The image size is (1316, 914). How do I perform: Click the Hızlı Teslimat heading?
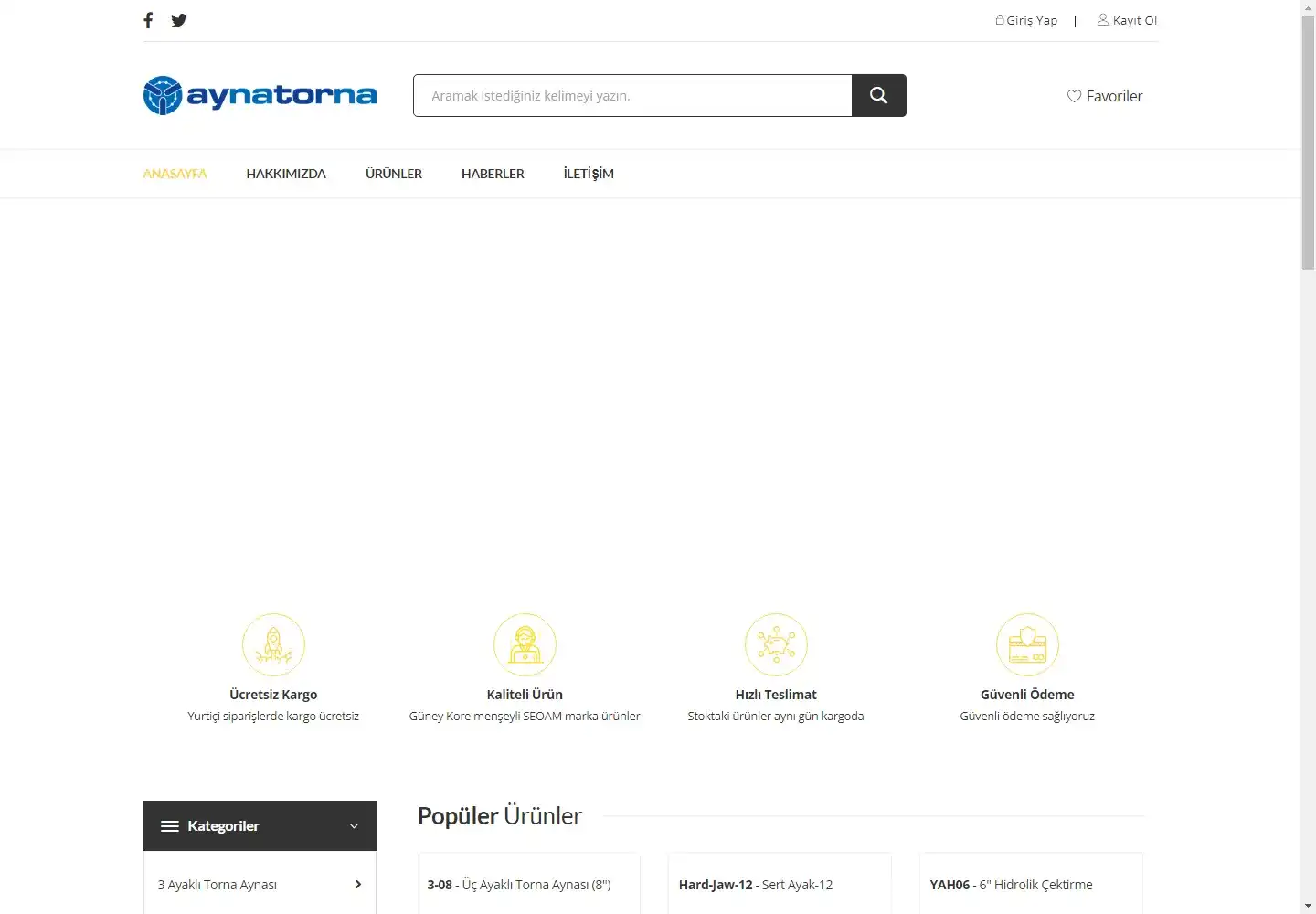(776, 695)
